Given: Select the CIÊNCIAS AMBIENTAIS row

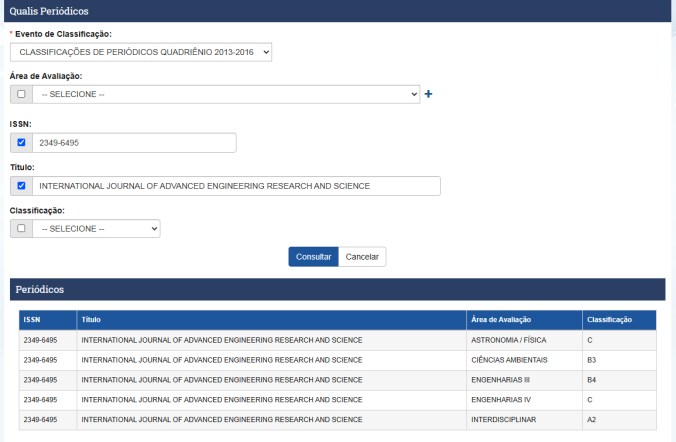Looking at the screenshot, I should (337, 359).
